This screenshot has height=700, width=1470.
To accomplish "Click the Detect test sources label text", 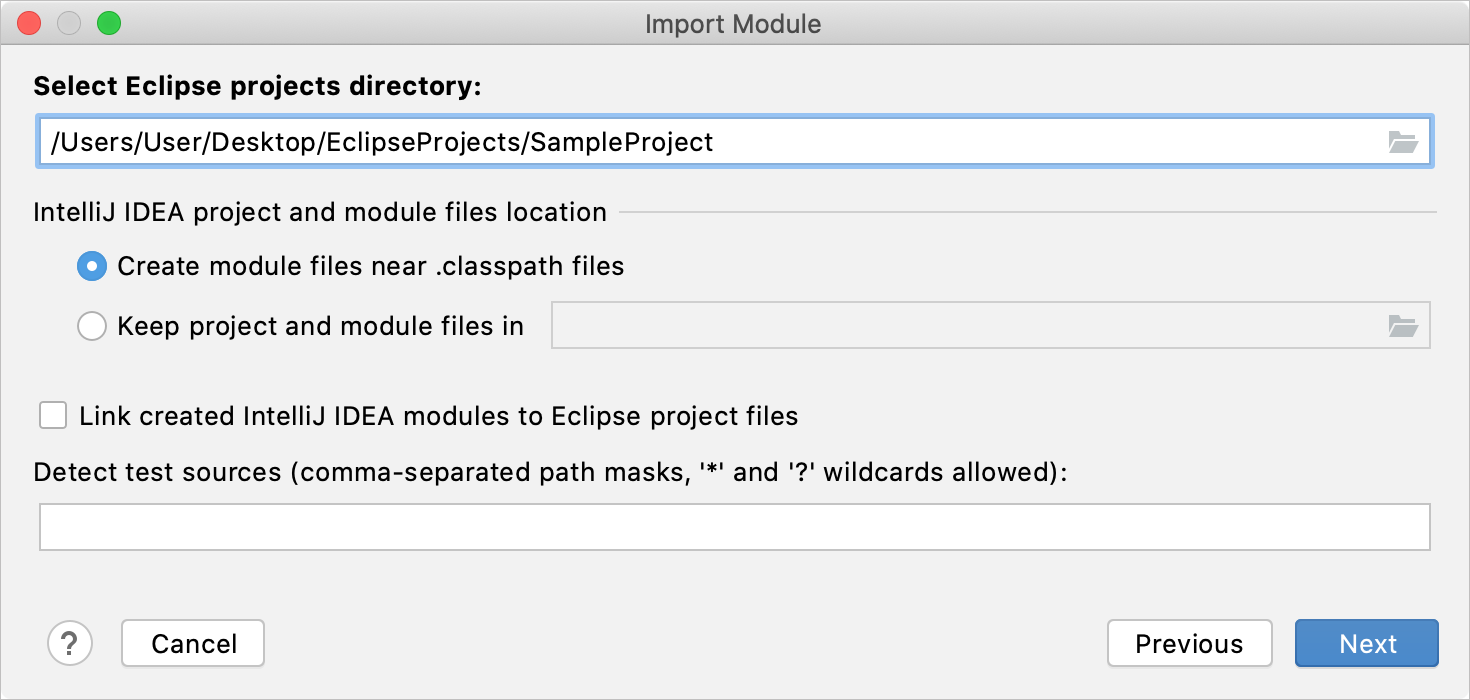I will tap(550, 472).
